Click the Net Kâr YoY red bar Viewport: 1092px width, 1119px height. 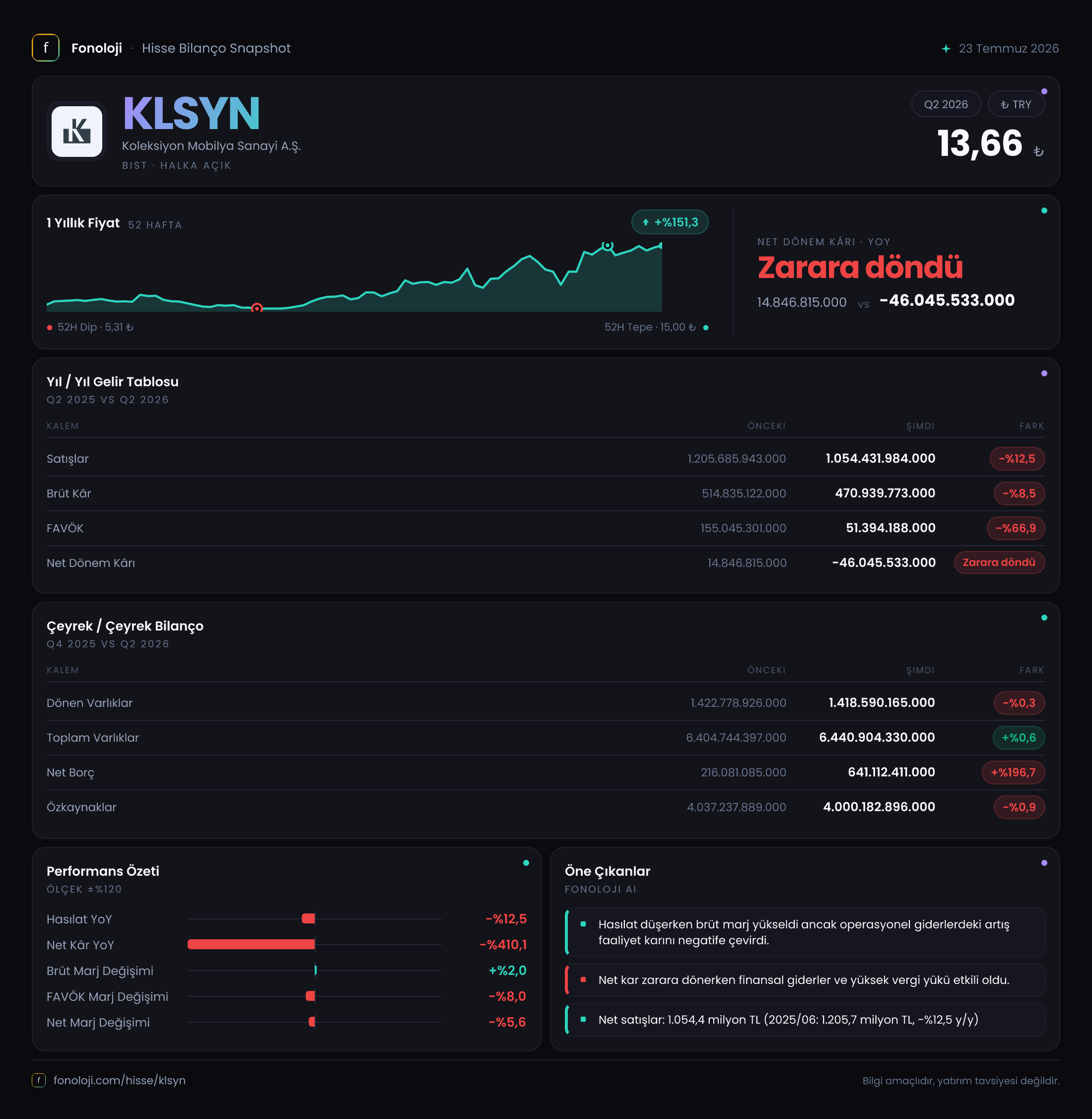coord(251,944)
